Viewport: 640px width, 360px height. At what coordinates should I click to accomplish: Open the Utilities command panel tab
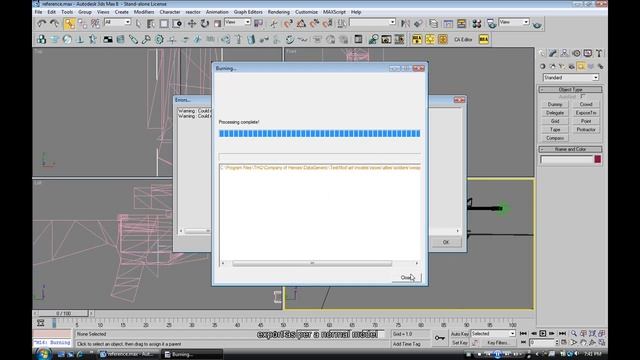pyautogui.click(x=599, y=53)
